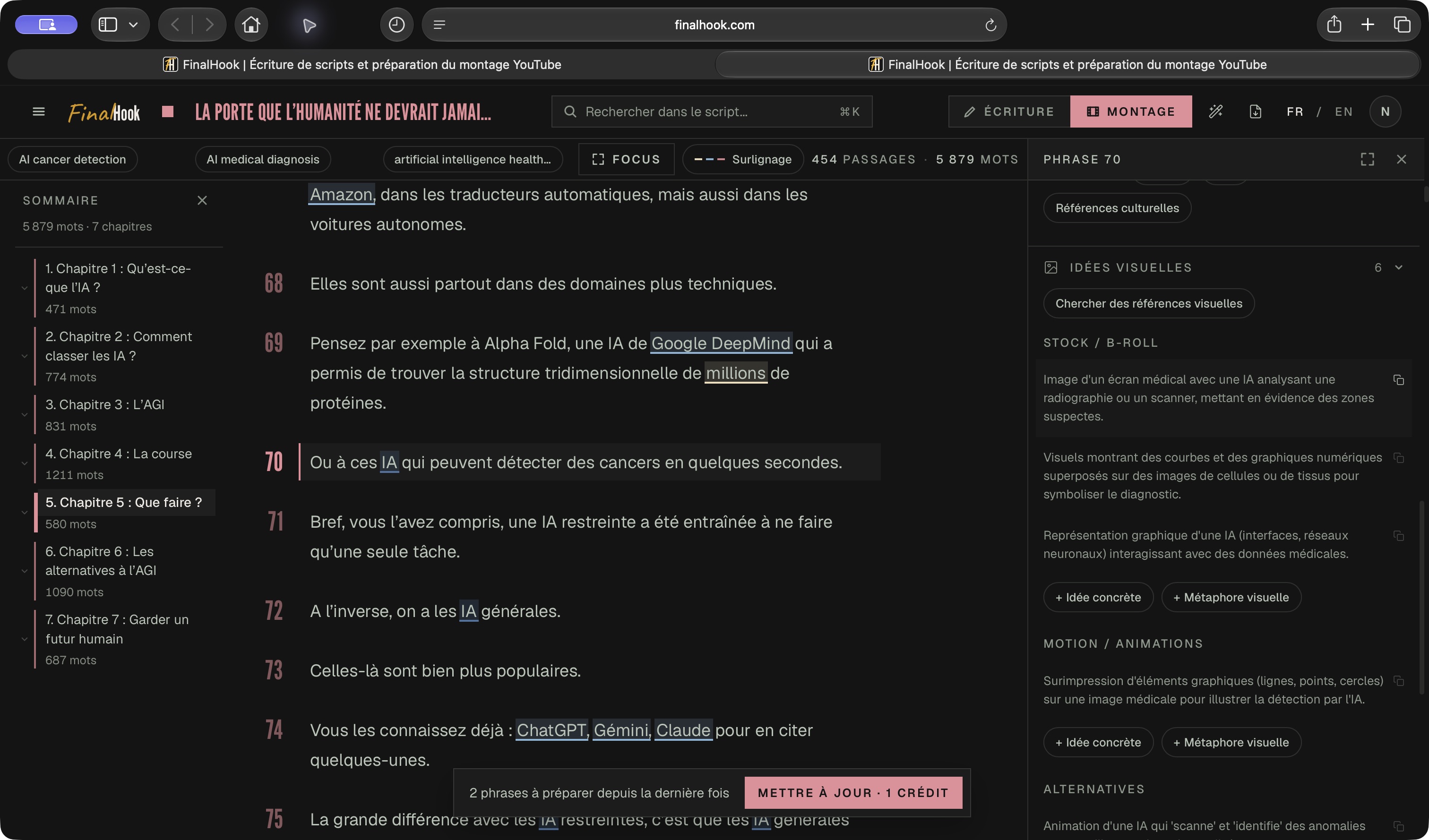Open the hamburger menu beside the FinalHook logo
The image size is (1429, 840).
tap(39, 111)
